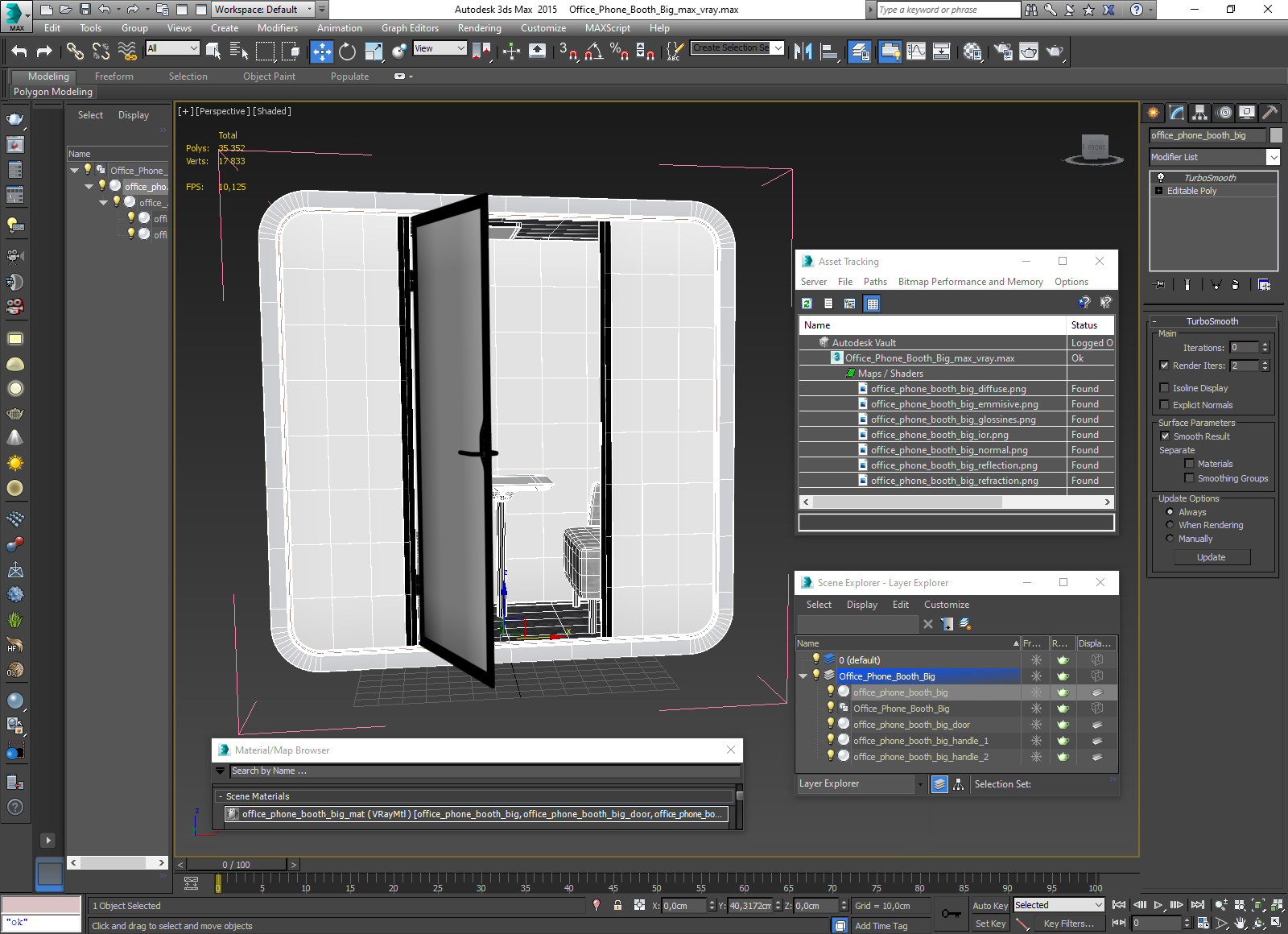This screenshot has width=1288, height=934.
Task: Select the Select and Move tool
Action: tap(321, 52)
